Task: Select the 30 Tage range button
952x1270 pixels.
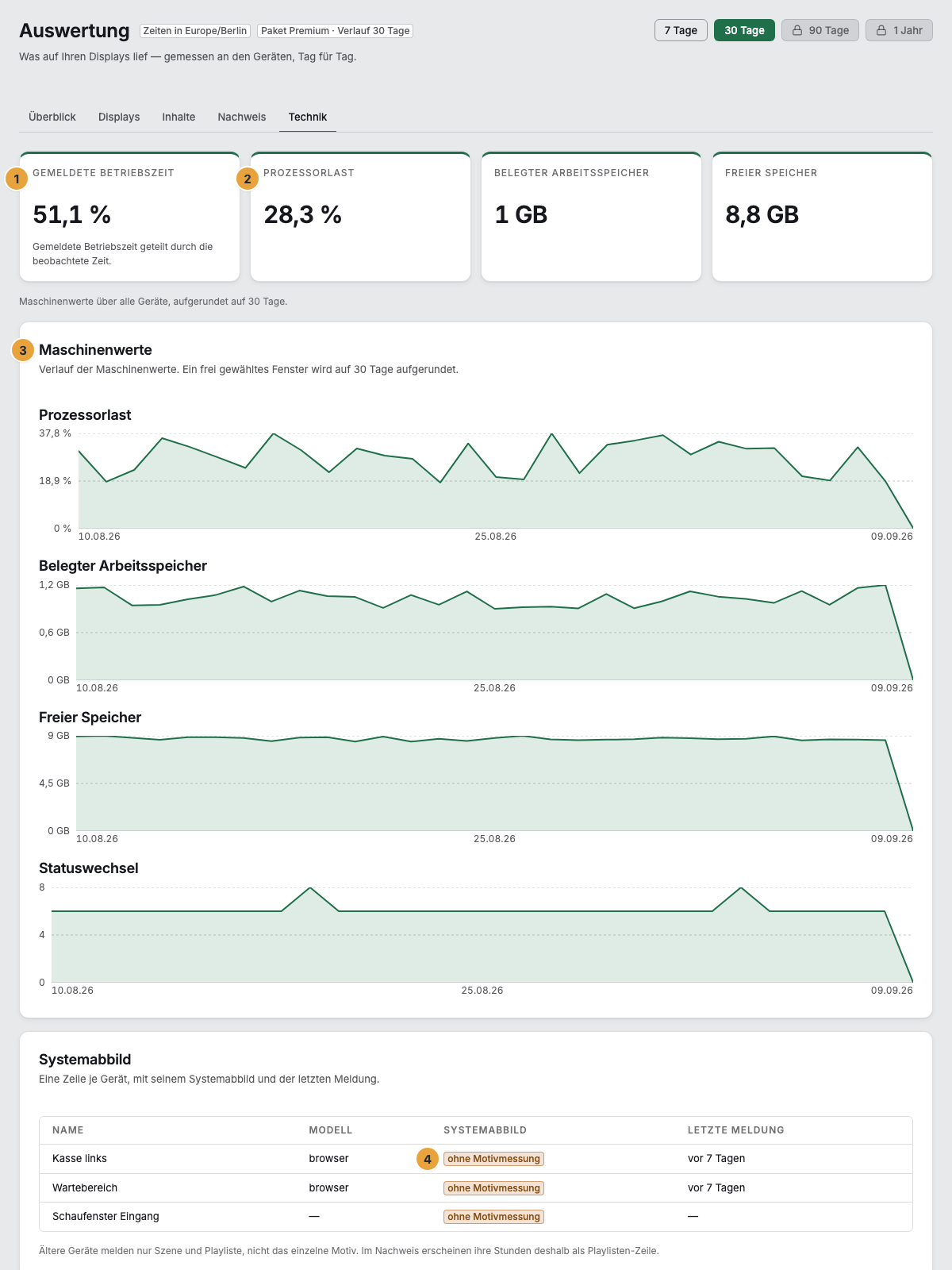Action: (x=744, y=30)
